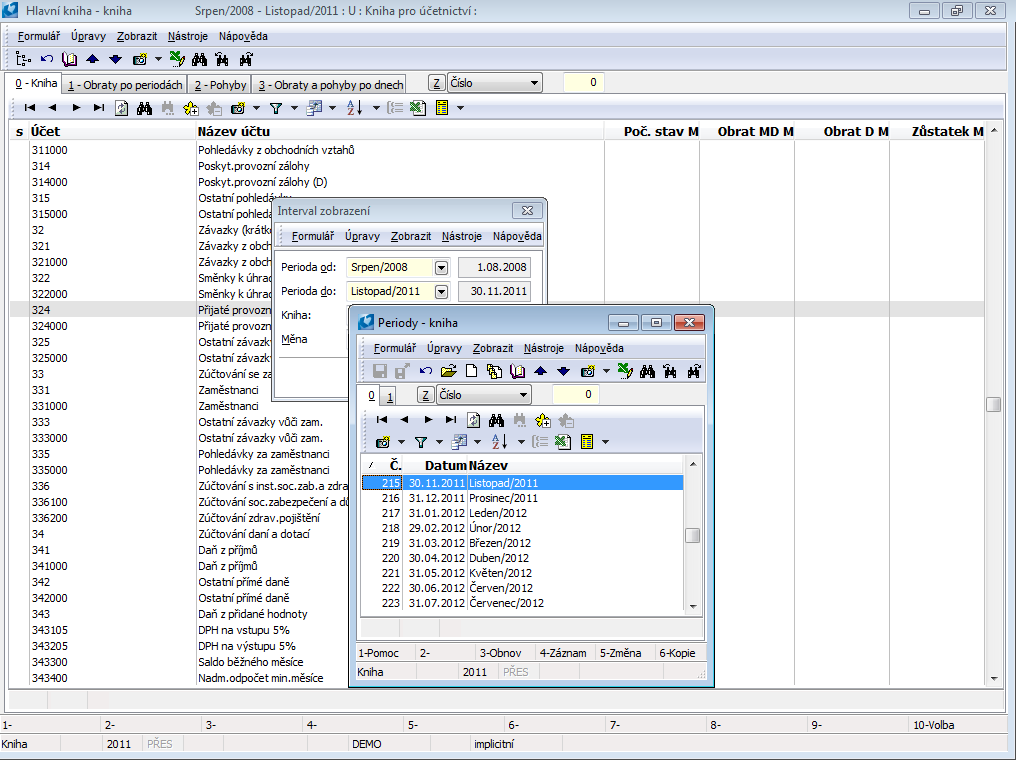Switch to the Obraty po periodách tab
1016x760 pixels.
(125, 85)
